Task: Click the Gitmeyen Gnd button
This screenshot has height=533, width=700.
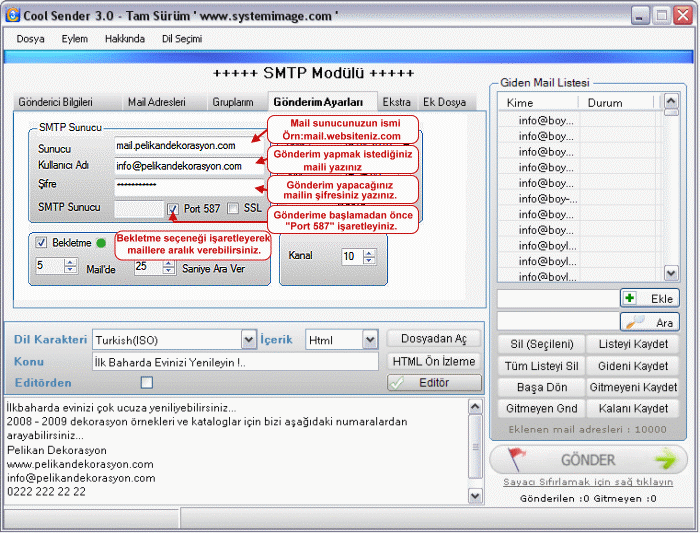Action: tap(542, 408)
